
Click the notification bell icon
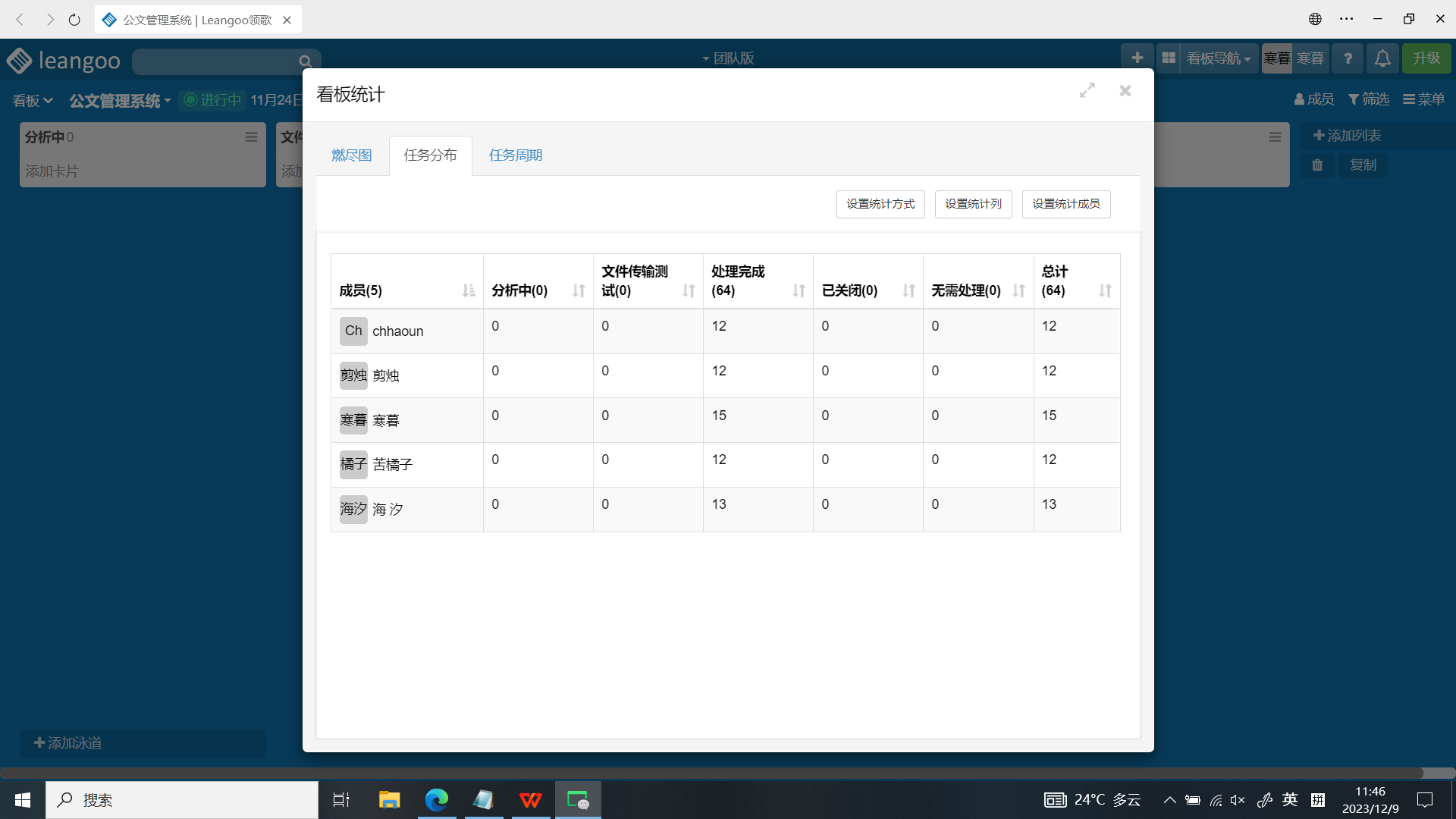1382,58
